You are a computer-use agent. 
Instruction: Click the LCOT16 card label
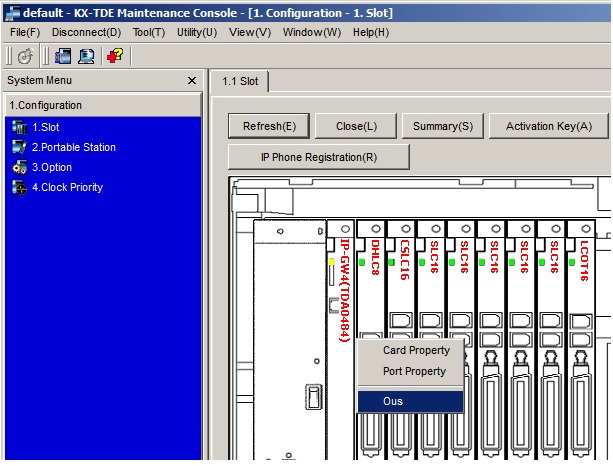[x=584, y=260]
